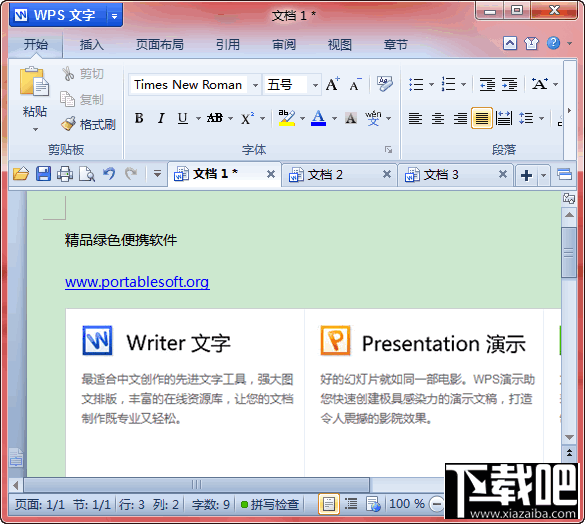The width and height of the screenshot is (585, 524).
Task: Align text left
Action: click(x=415, y=119)
